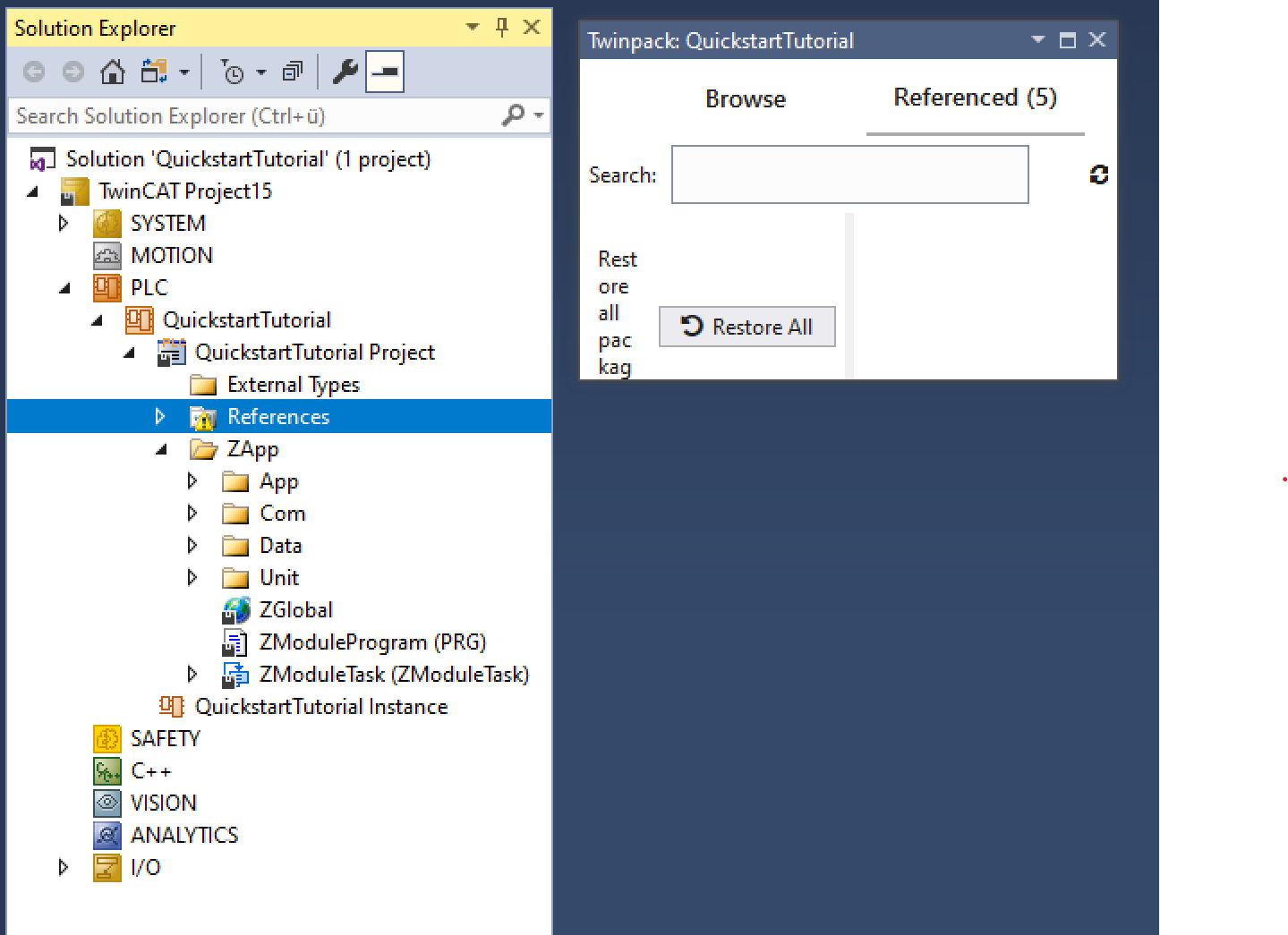Expand the App folder

[x=192, y=480]
